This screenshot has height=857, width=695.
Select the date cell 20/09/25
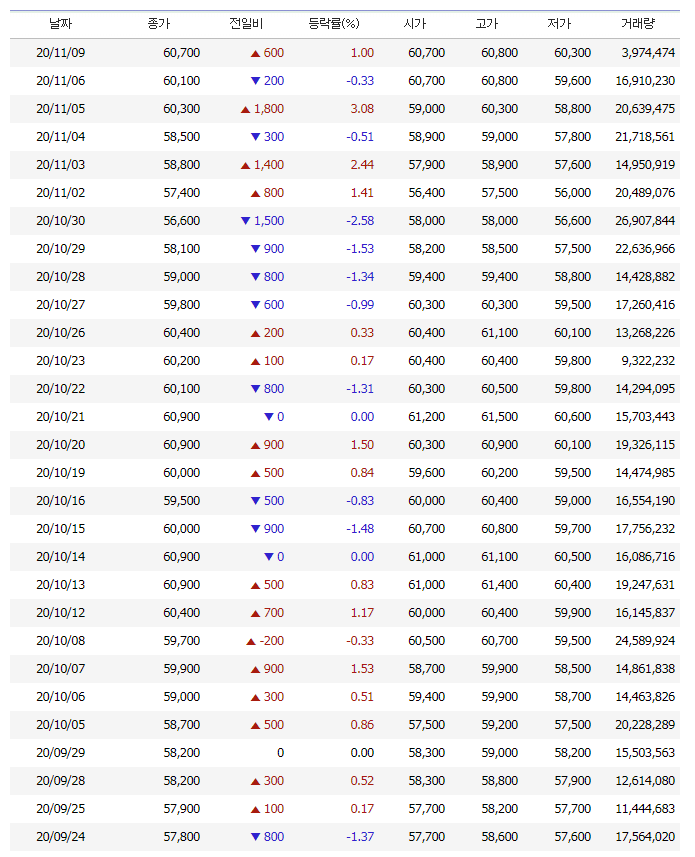(x=61, y=809)
